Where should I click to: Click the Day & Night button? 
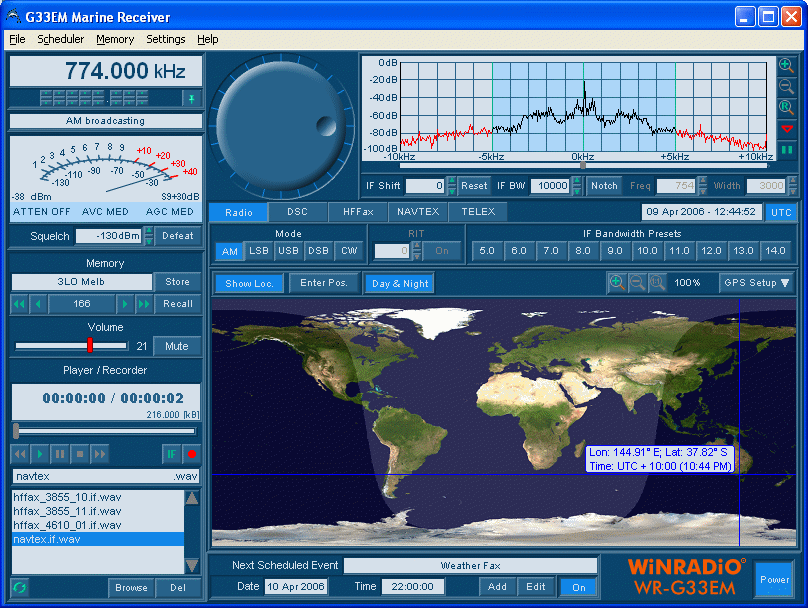(399, 283)
